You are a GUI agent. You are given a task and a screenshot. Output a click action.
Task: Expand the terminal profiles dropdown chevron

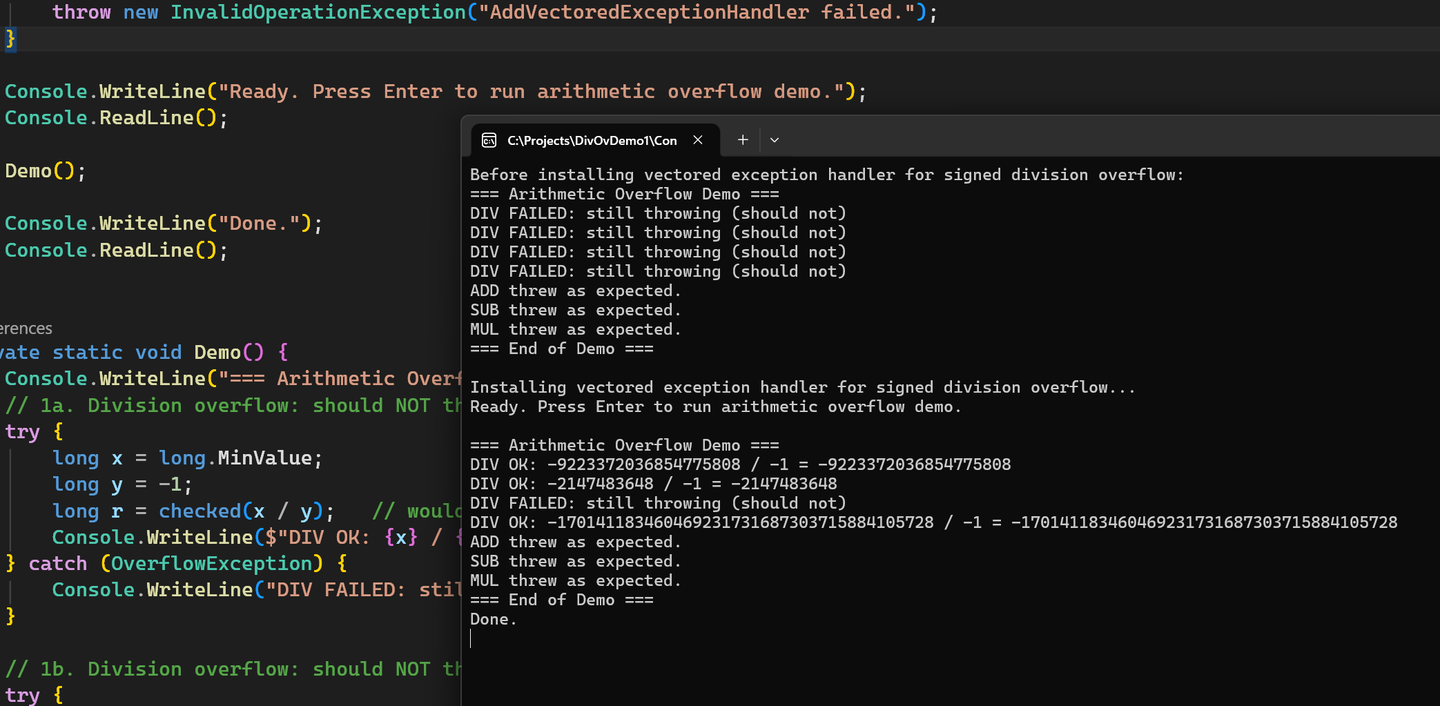[x=774, y=141]
